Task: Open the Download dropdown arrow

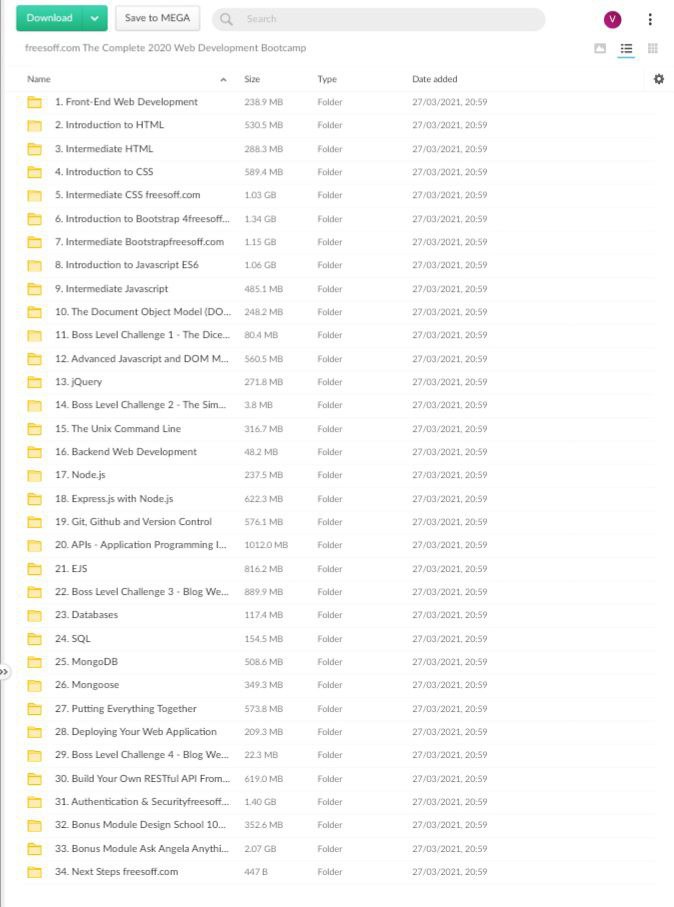Action: (x=95, y=18)
